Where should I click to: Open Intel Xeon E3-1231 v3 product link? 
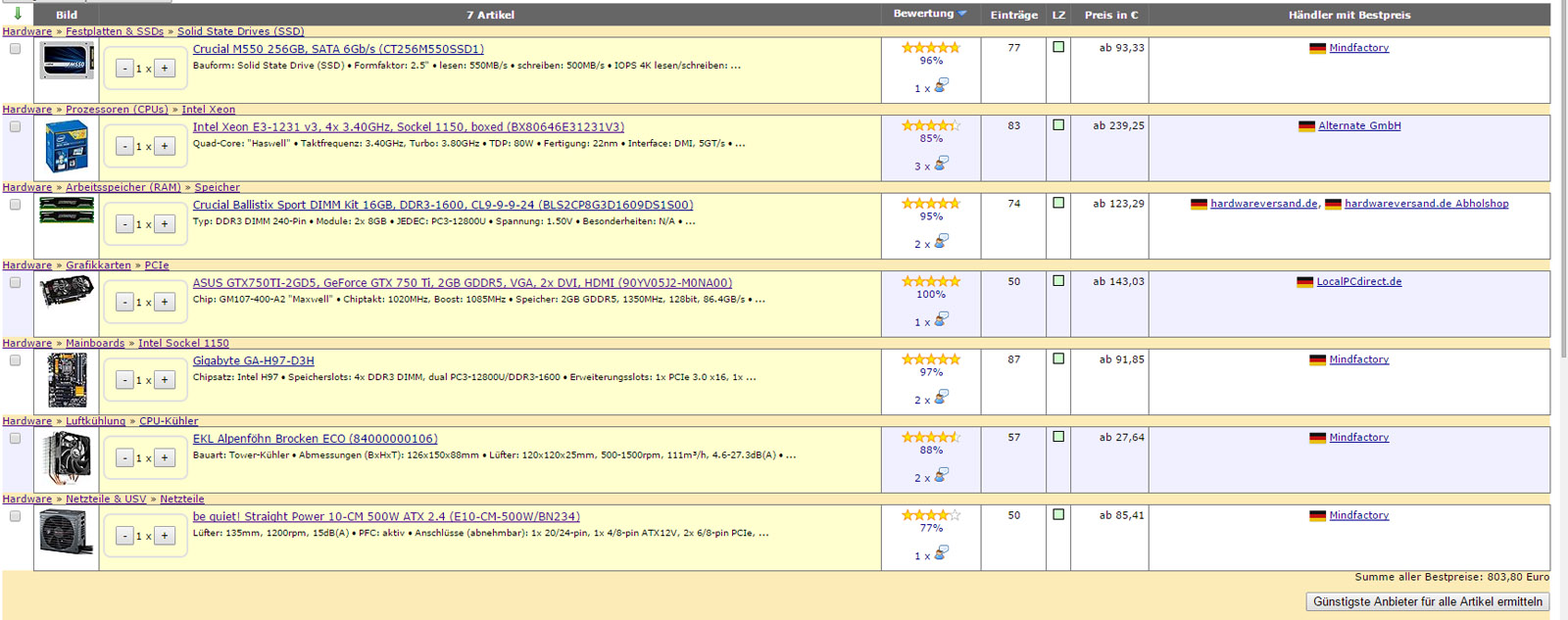tap(409, 126)
